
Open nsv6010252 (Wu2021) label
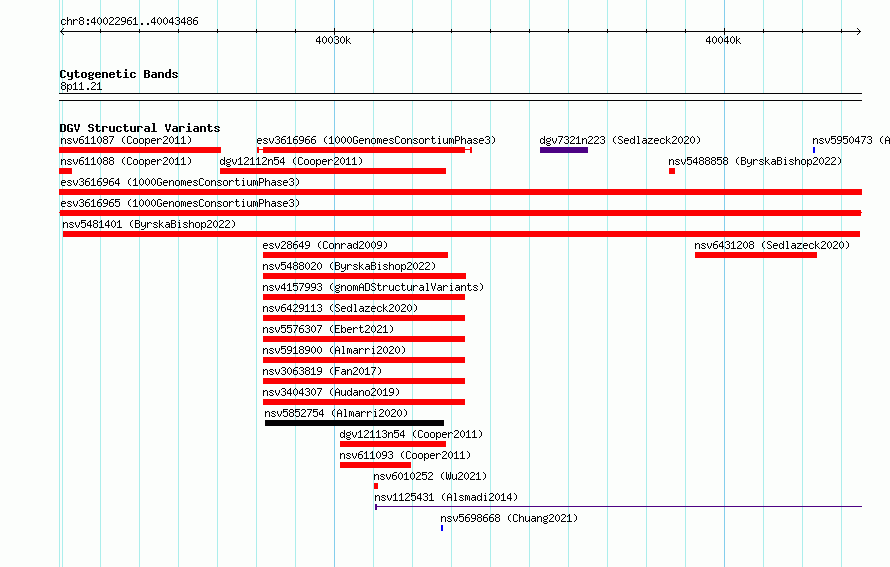(430, 476)
